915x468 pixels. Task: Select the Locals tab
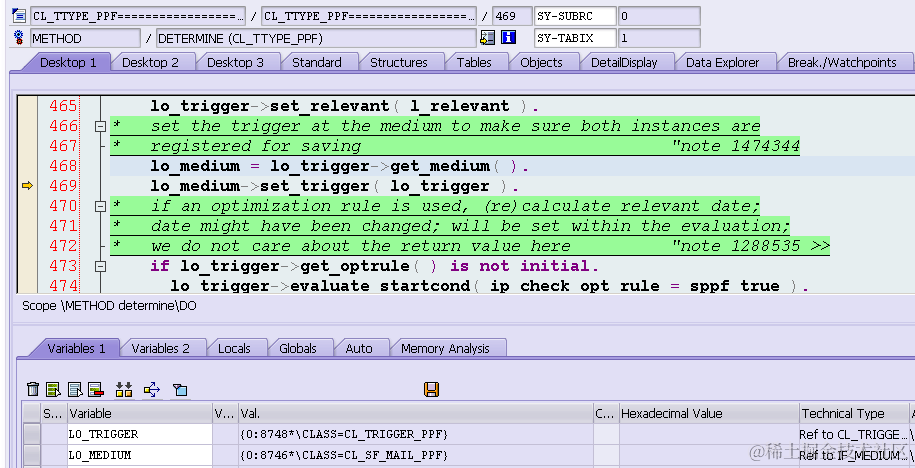[234, 348]
